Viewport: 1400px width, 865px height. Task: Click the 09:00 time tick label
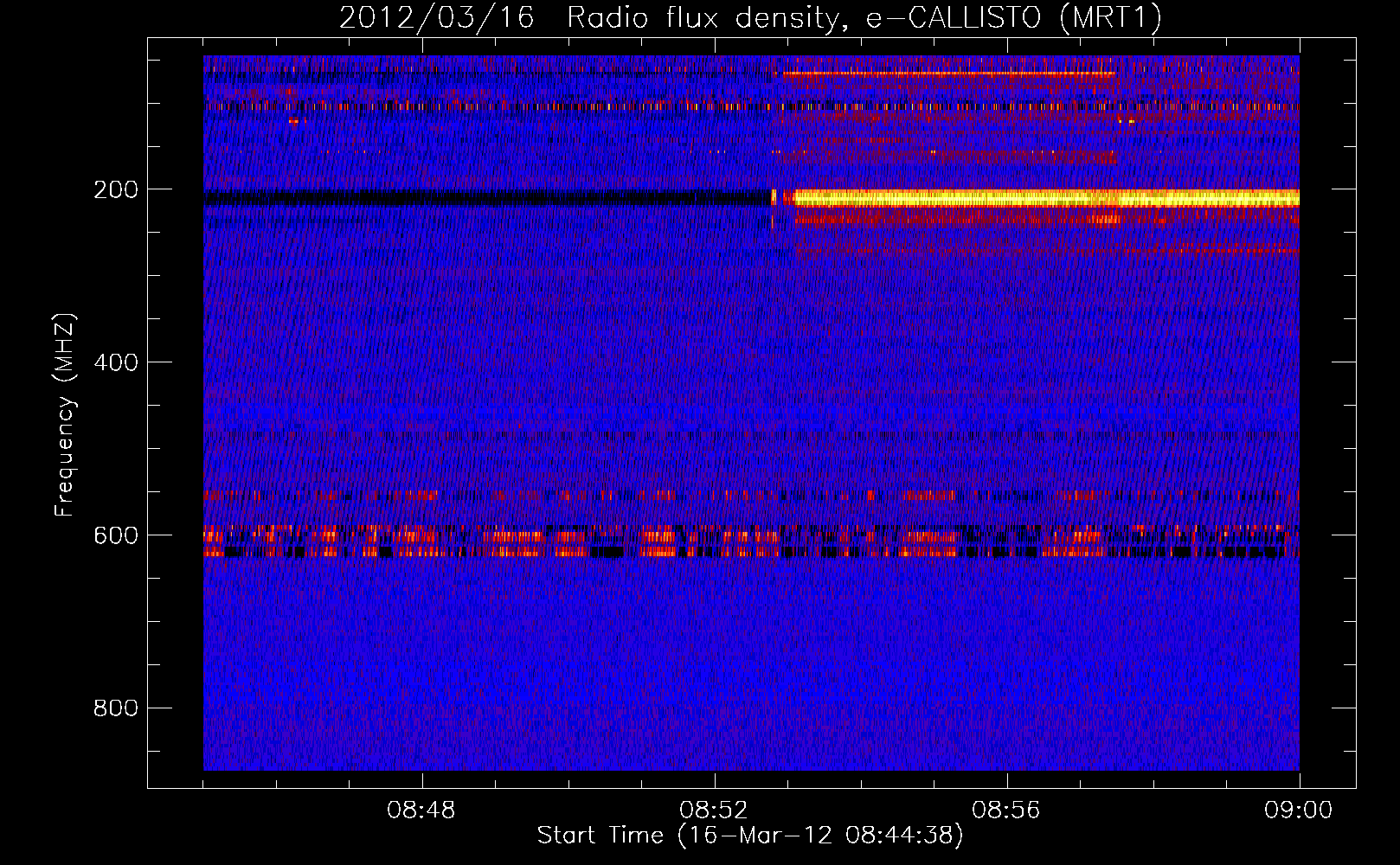[1299, 811]
